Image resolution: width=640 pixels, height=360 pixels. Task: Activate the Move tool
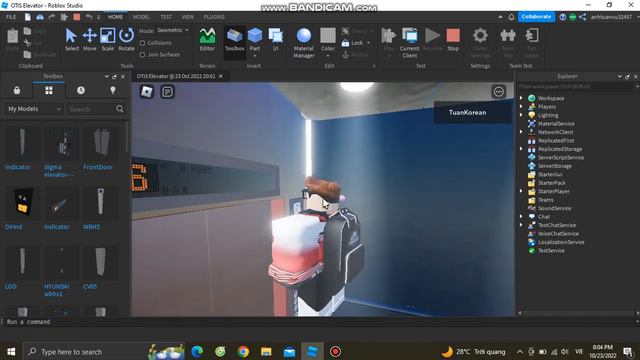89,39
